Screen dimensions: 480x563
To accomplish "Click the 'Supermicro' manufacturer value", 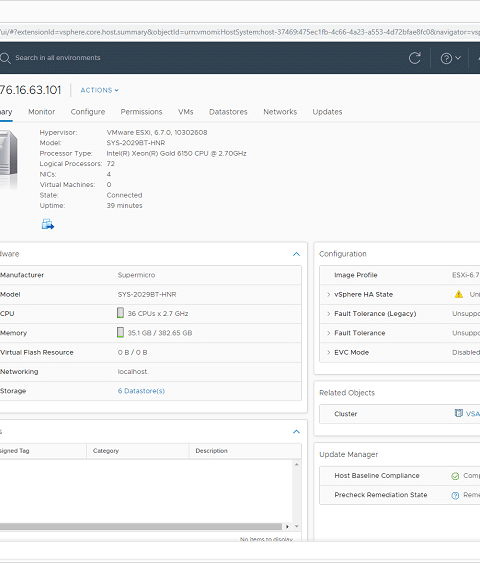I will 136,275.
